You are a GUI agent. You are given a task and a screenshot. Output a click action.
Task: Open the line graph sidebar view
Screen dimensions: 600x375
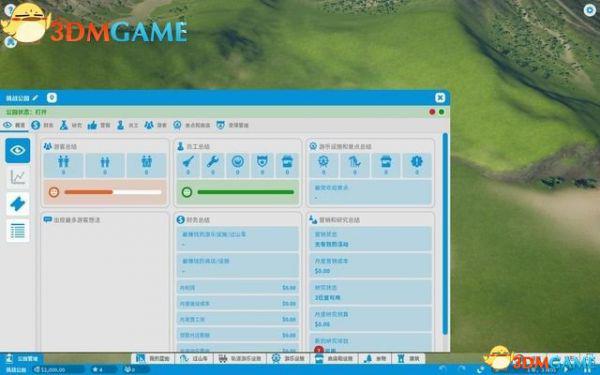click(18, 178)
